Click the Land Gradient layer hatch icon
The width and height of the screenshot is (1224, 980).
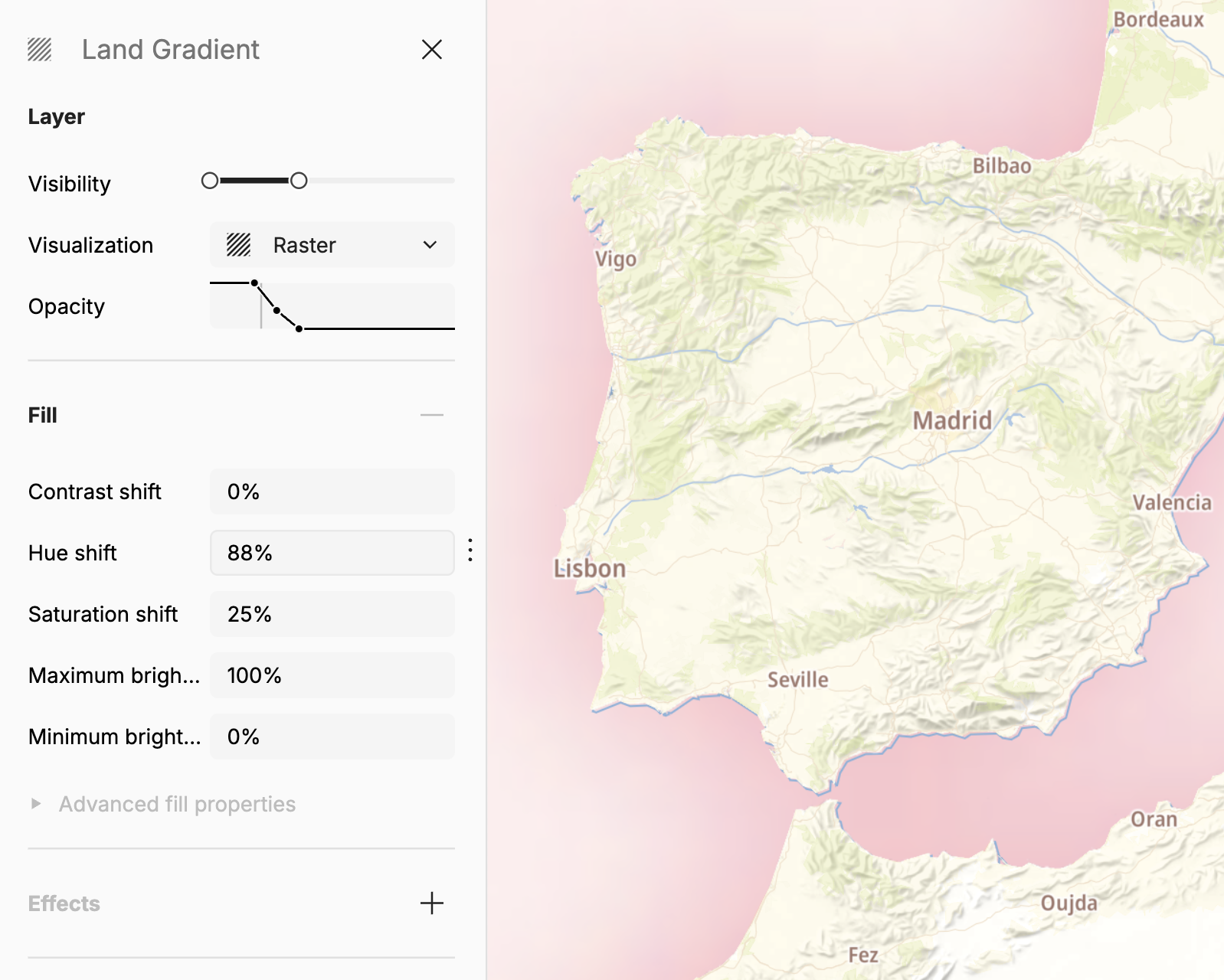(x=40, y=50)
